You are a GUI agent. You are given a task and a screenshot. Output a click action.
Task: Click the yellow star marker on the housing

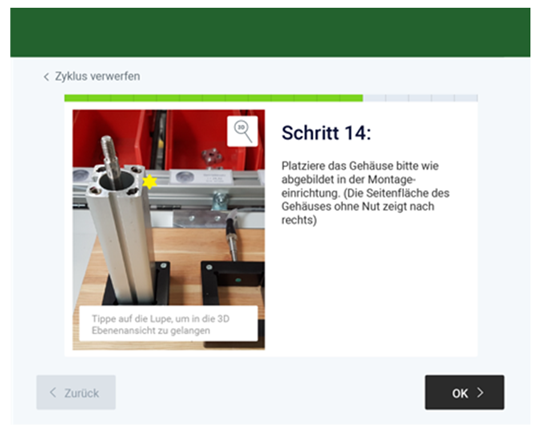149,181
